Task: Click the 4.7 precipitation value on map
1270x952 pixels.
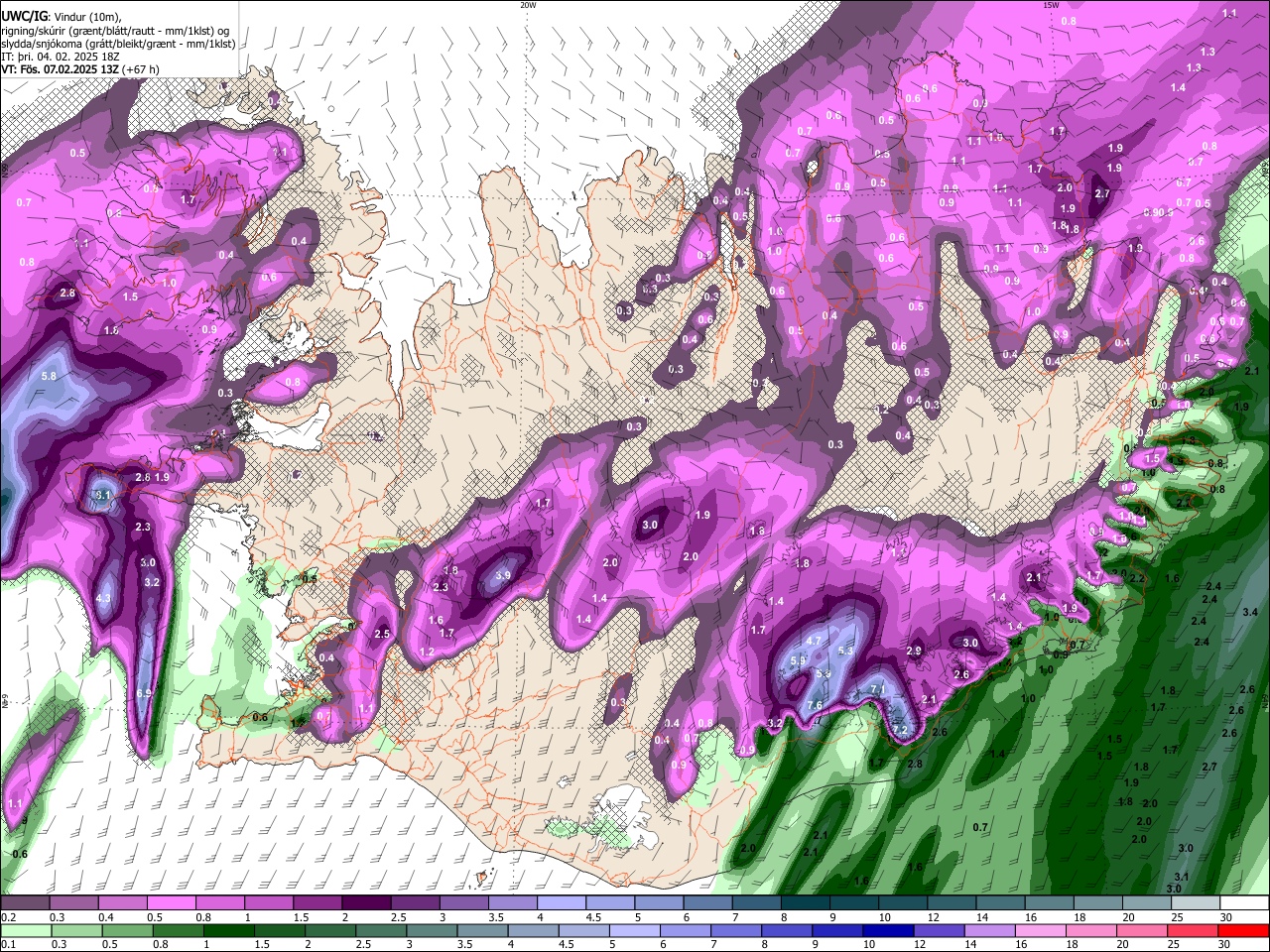Action: [814, 641]
